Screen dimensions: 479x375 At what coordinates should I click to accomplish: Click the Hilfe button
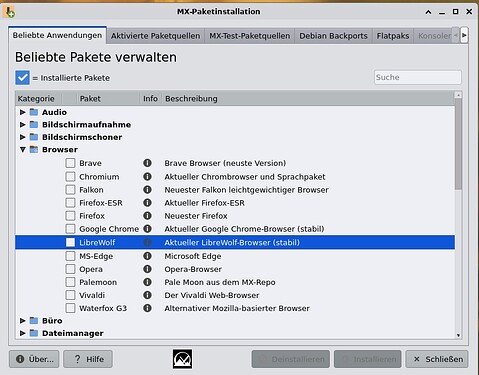tap(88, 359)
